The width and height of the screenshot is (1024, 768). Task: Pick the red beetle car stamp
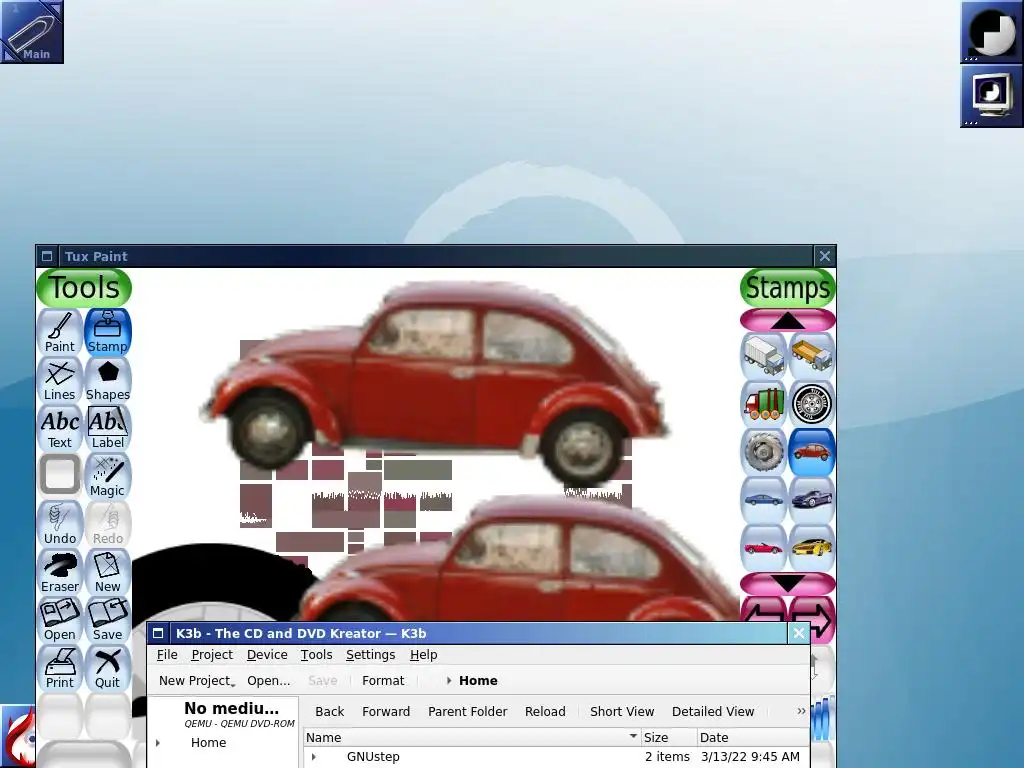point(812,452)
